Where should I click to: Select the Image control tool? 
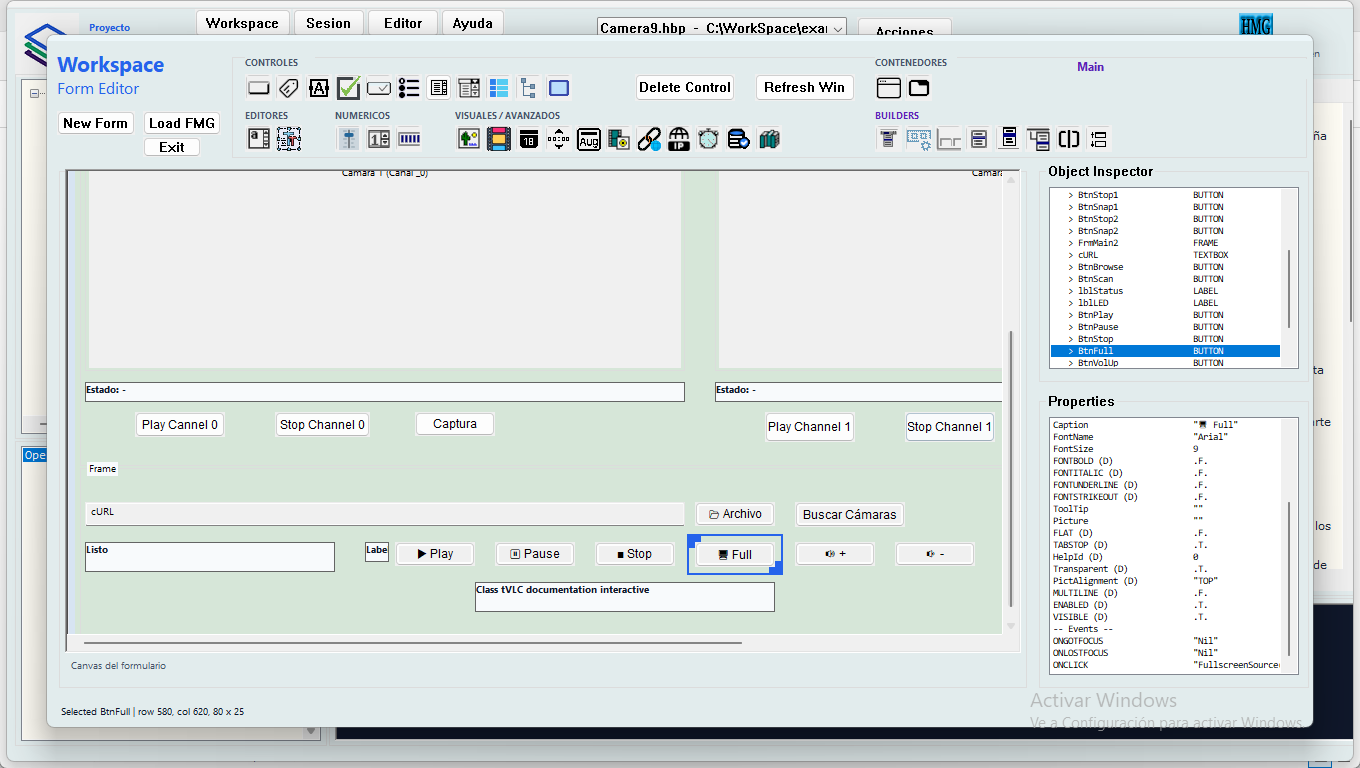pyautogui.click(x=469, y=139)
